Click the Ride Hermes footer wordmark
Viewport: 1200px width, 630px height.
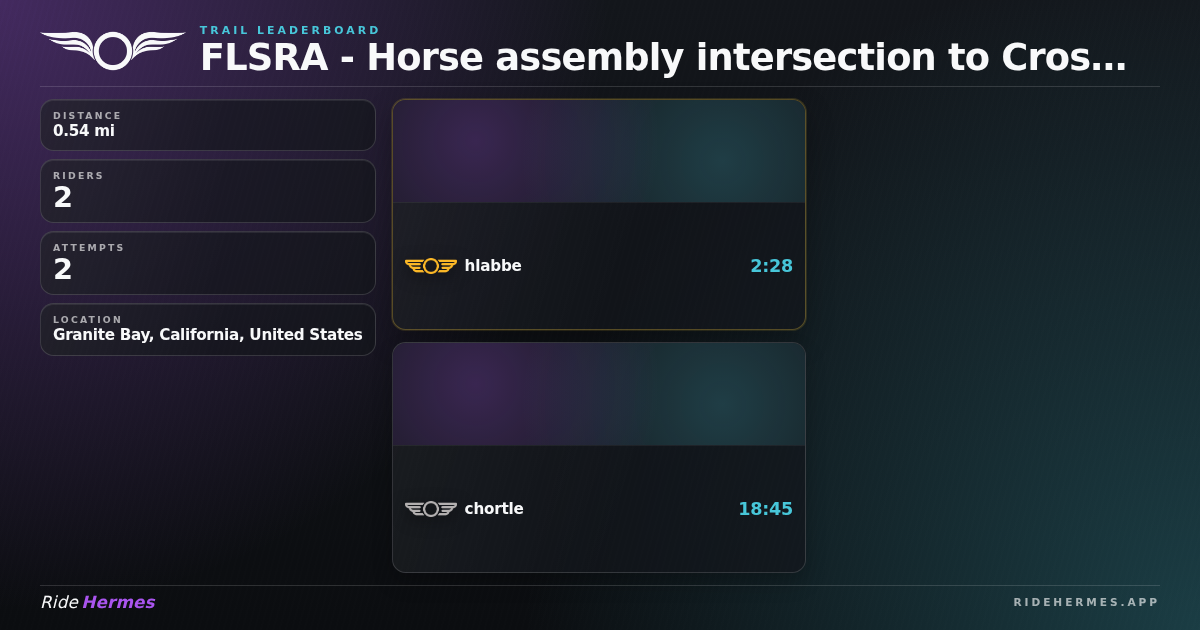(x=98, y=602)
